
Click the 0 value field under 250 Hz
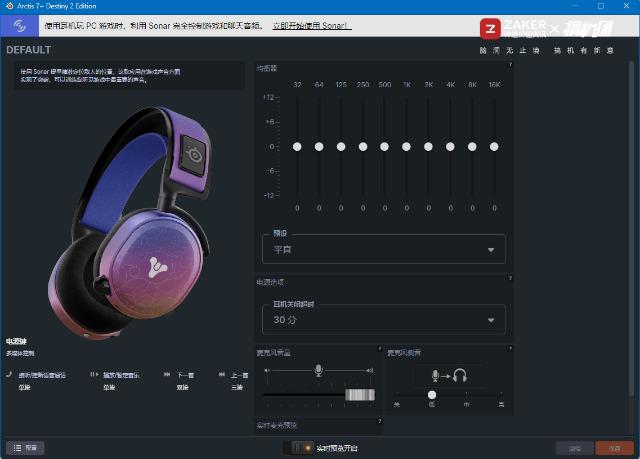click(x=363, y=208)
